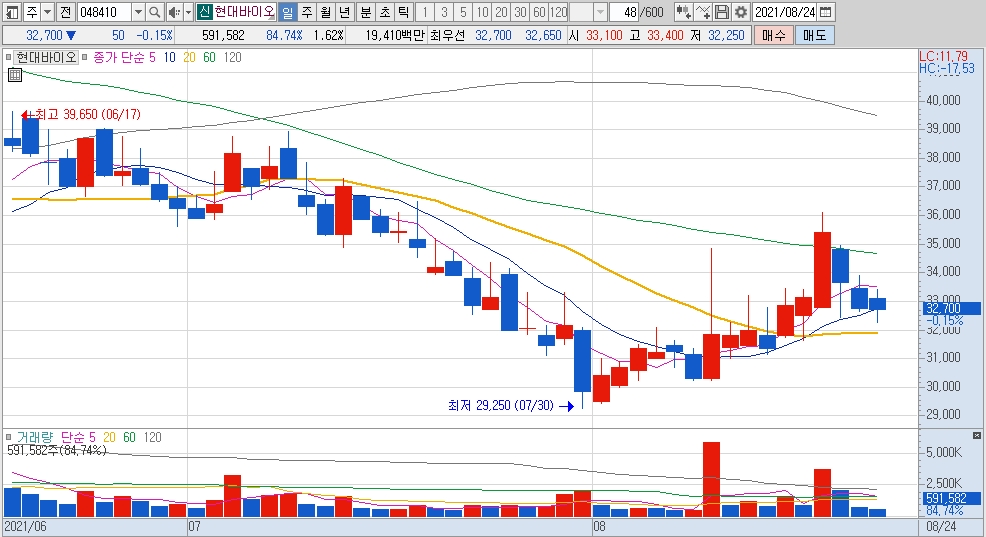Toggle the 전 button next to stock code

click(66, 12)
